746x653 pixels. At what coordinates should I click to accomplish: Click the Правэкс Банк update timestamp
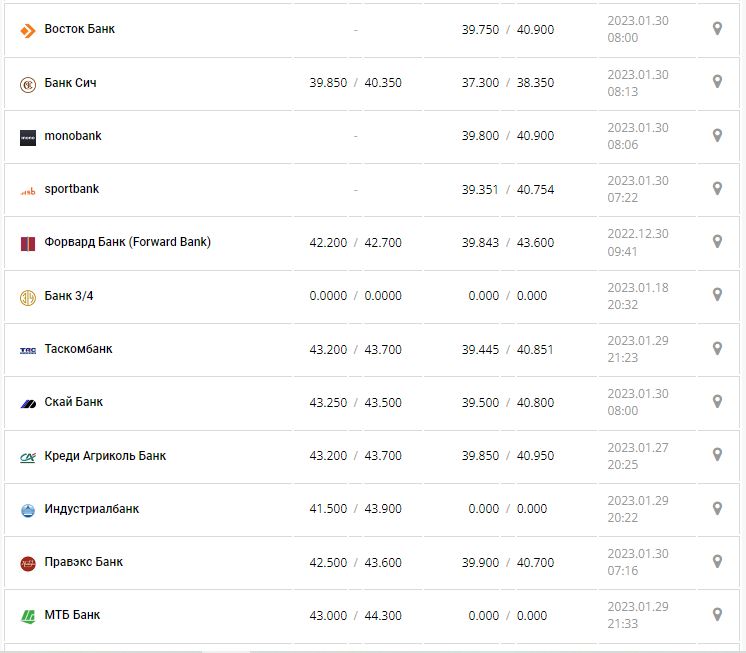coord(637,562)
